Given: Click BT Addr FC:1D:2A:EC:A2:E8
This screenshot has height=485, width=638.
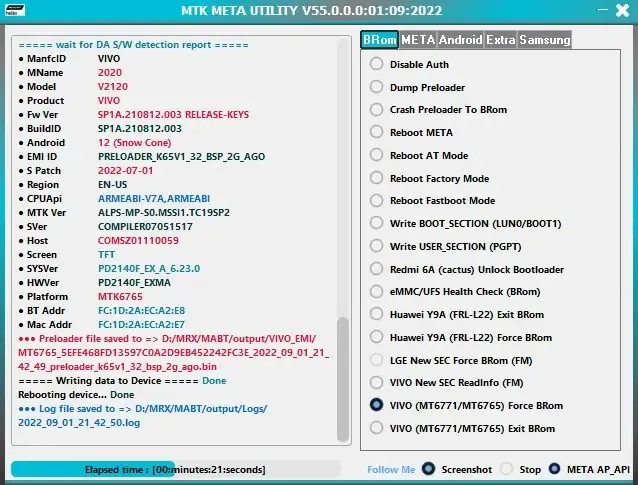Looking at the screenshot, I should pyautogui.click(x=141, y=310).
